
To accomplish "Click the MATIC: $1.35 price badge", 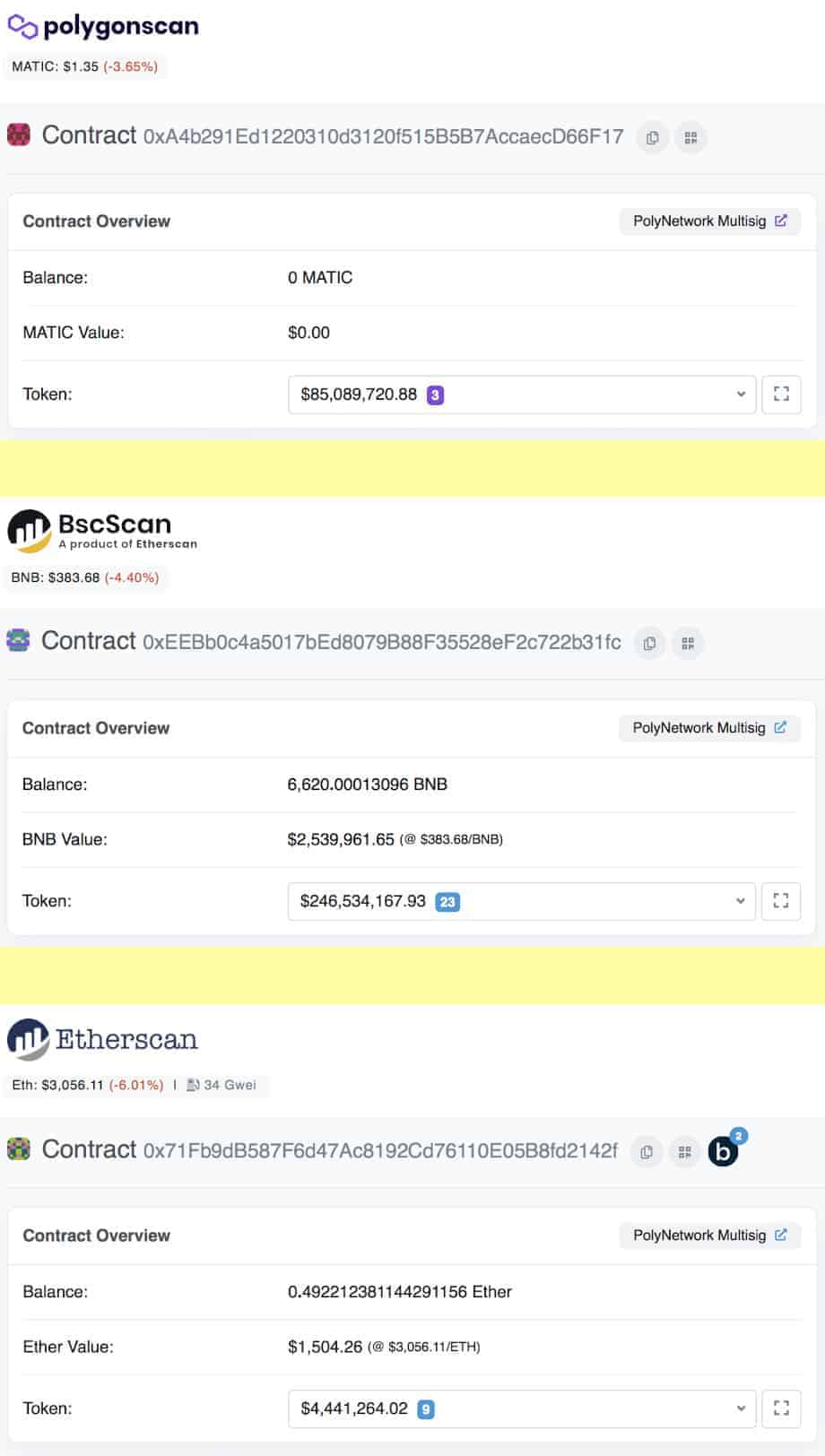I will [x=85, y=66].
